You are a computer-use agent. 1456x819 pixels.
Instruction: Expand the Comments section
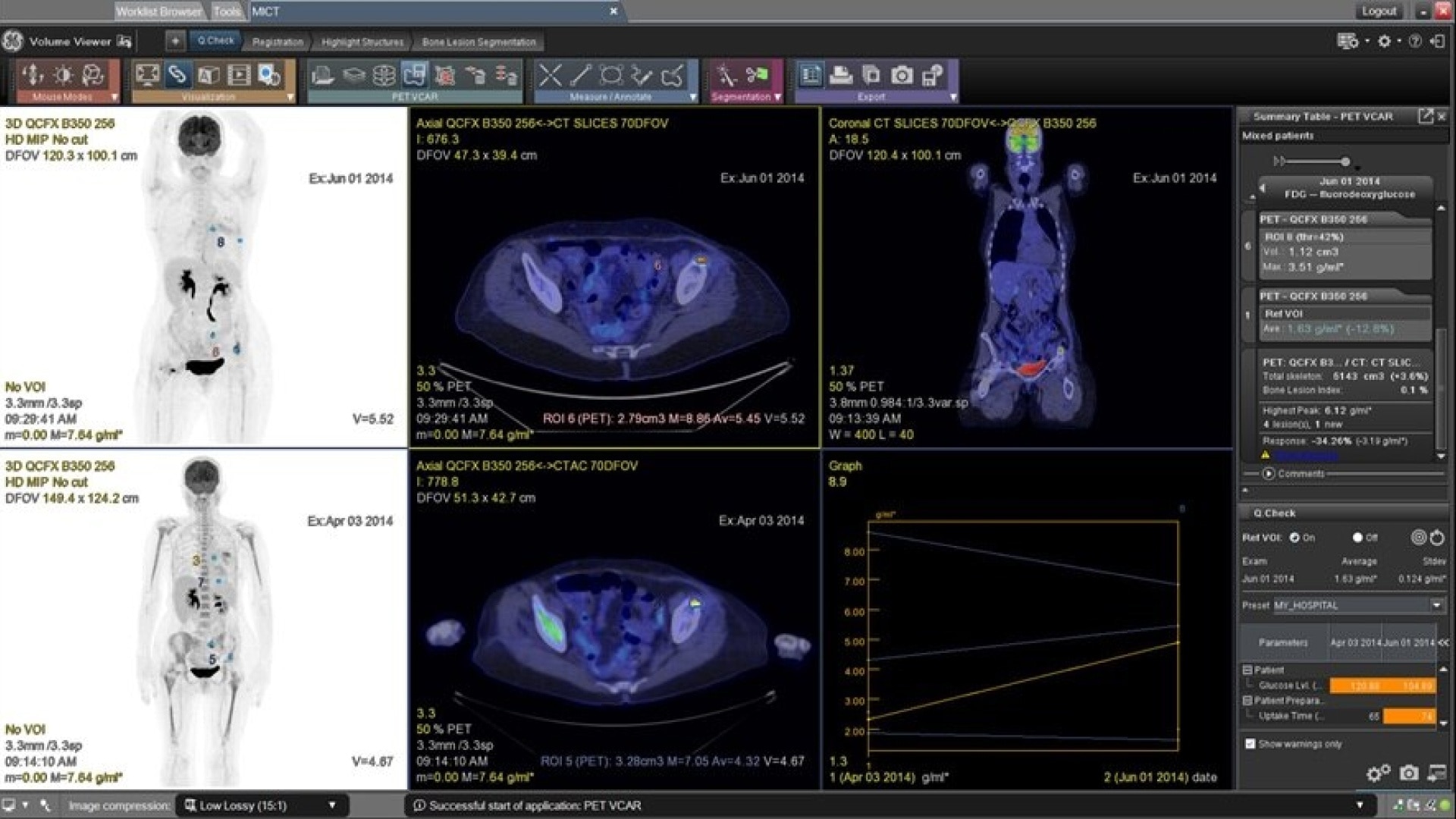[x=1269, y=474]
